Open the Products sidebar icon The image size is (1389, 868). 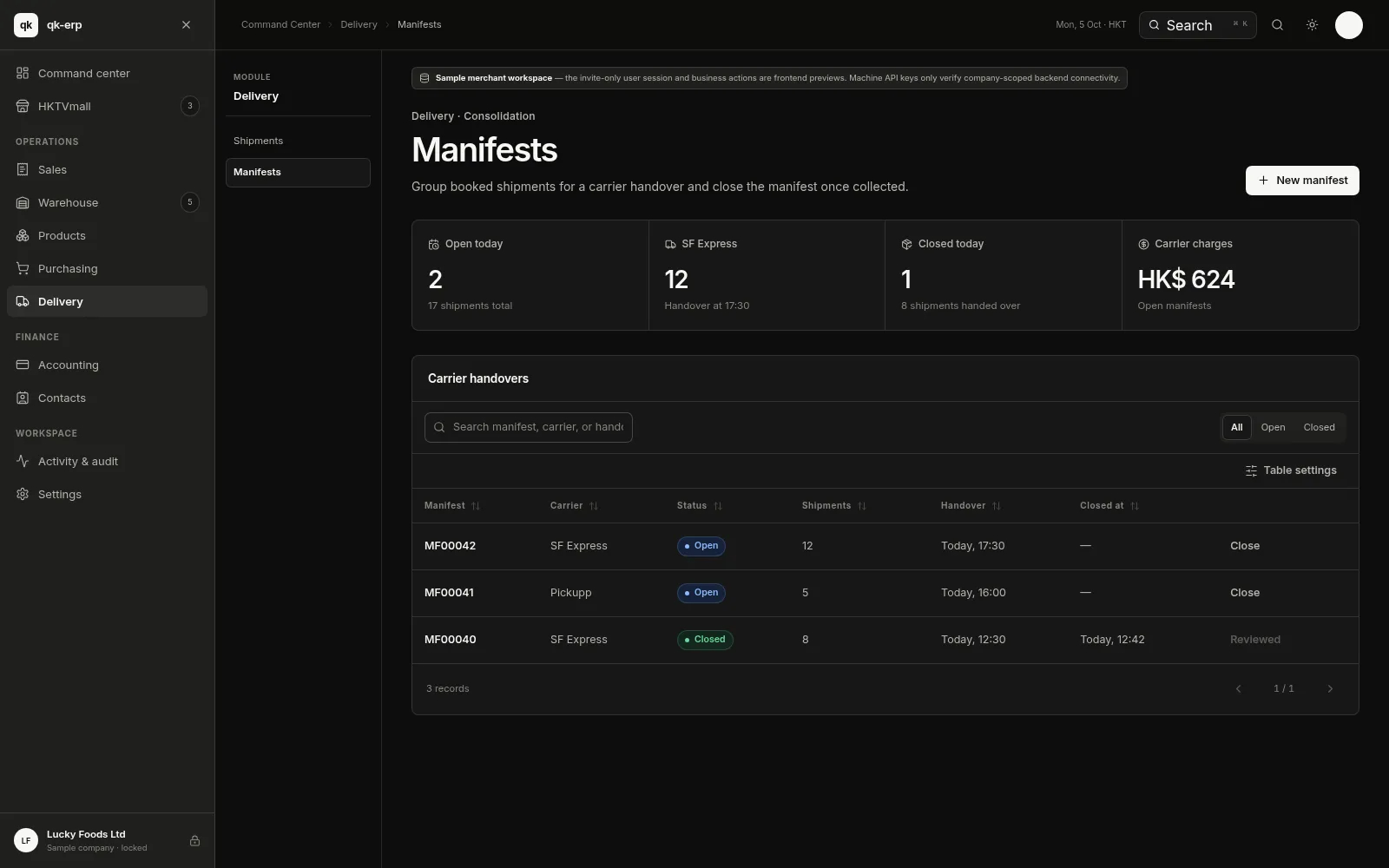tap(23, 235)
